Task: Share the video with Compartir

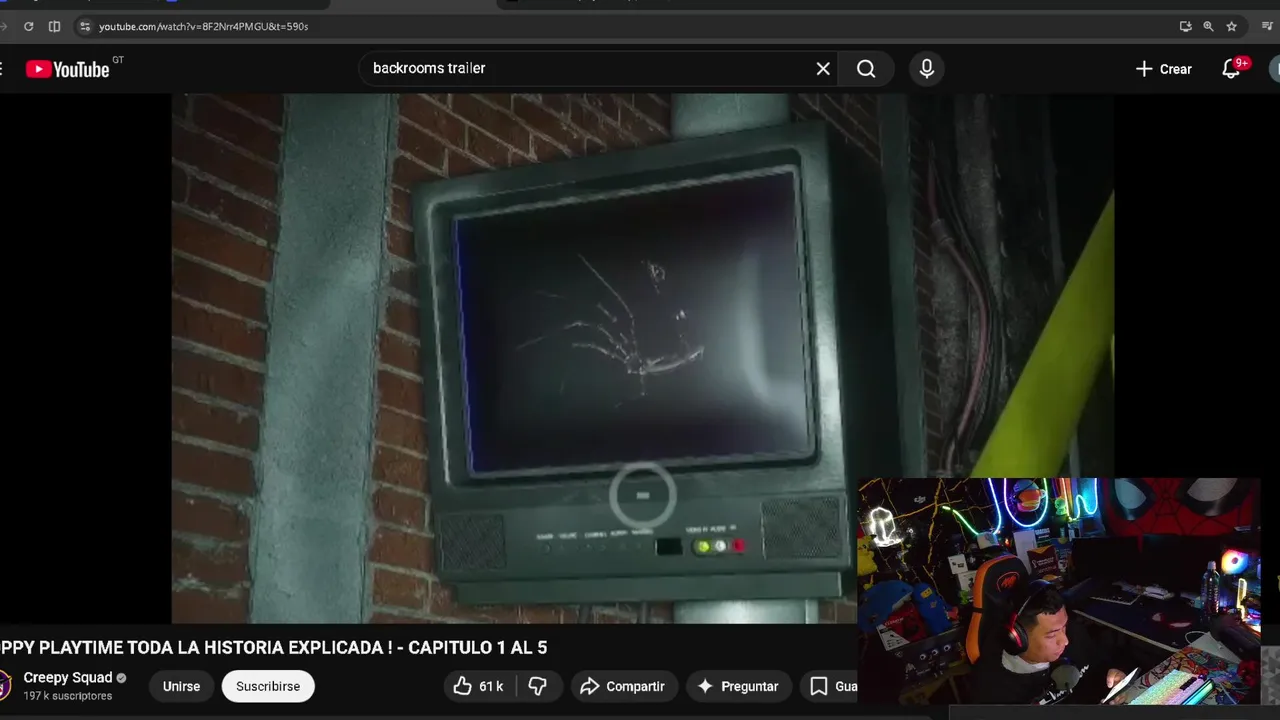Action: (x=622, y=686)
